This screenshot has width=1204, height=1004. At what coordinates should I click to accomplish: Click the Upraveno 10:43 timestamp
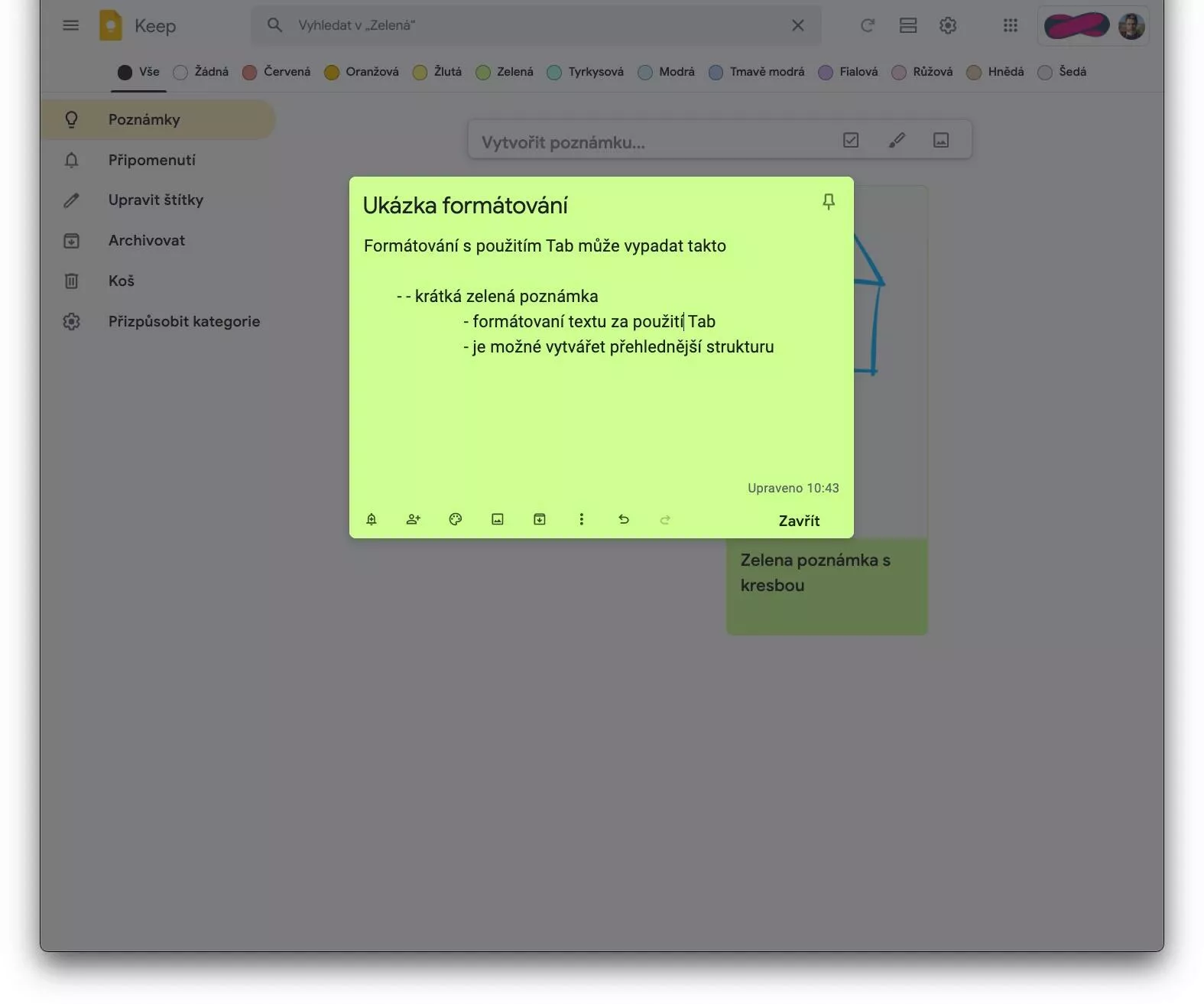pos(793,488)
